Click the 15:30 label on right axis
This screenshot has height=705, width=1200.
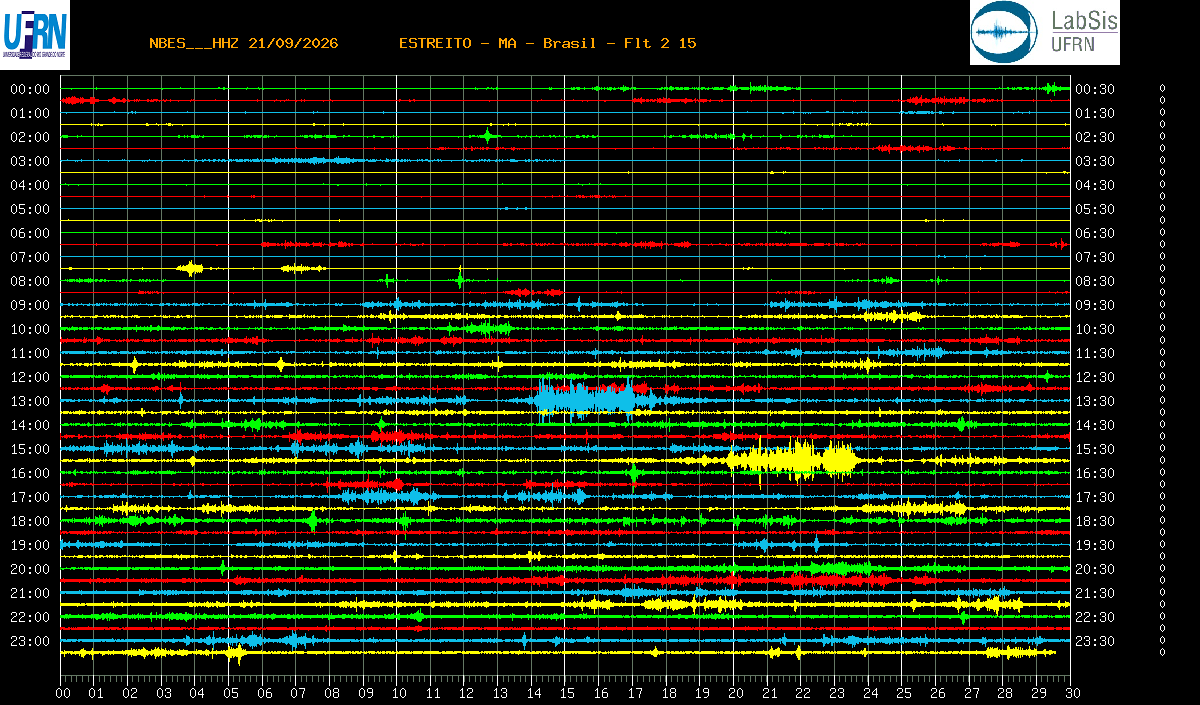(1095, 449)
